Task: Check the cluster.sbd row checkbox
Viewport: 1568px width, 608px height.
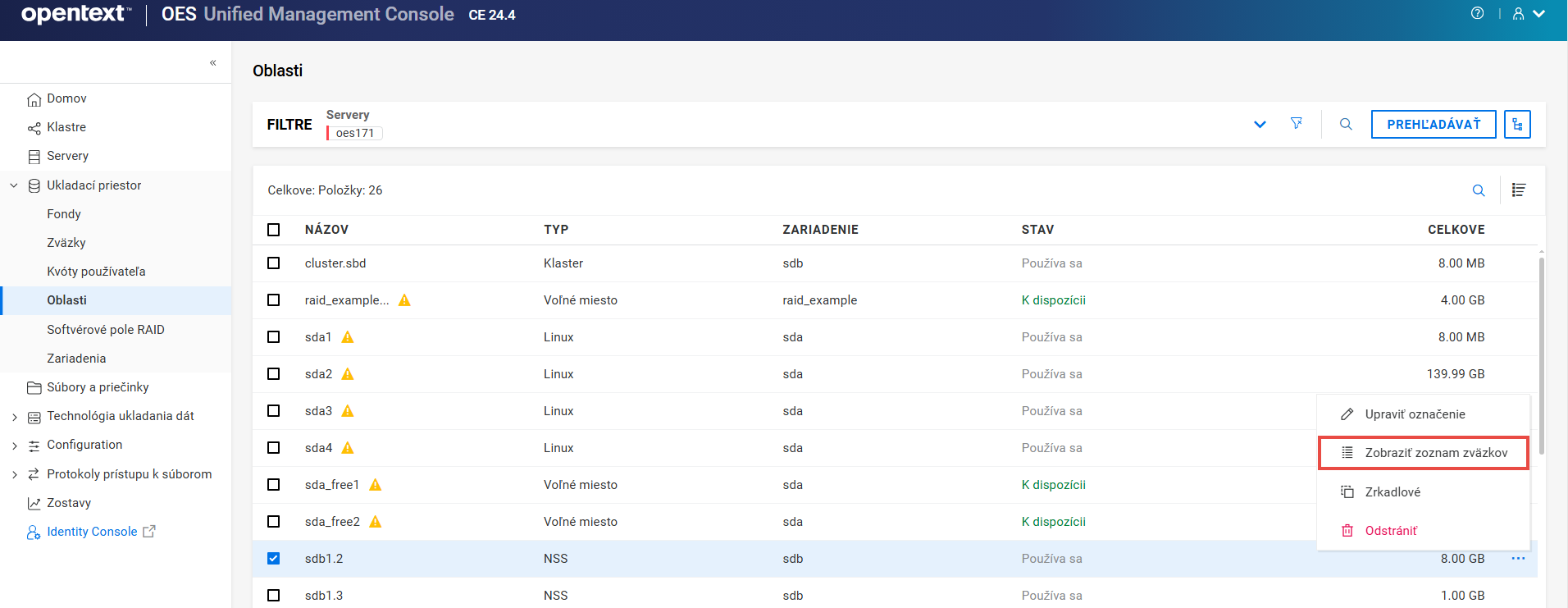Action: tap(274, 263)
